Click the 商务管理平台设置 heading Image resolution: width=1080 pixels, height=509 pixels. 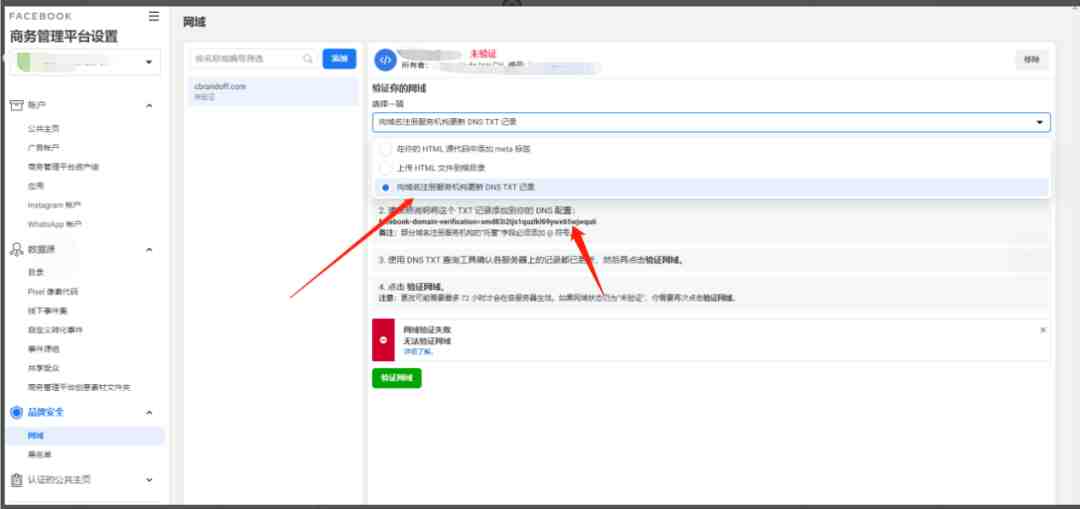[x=63, y=37]
